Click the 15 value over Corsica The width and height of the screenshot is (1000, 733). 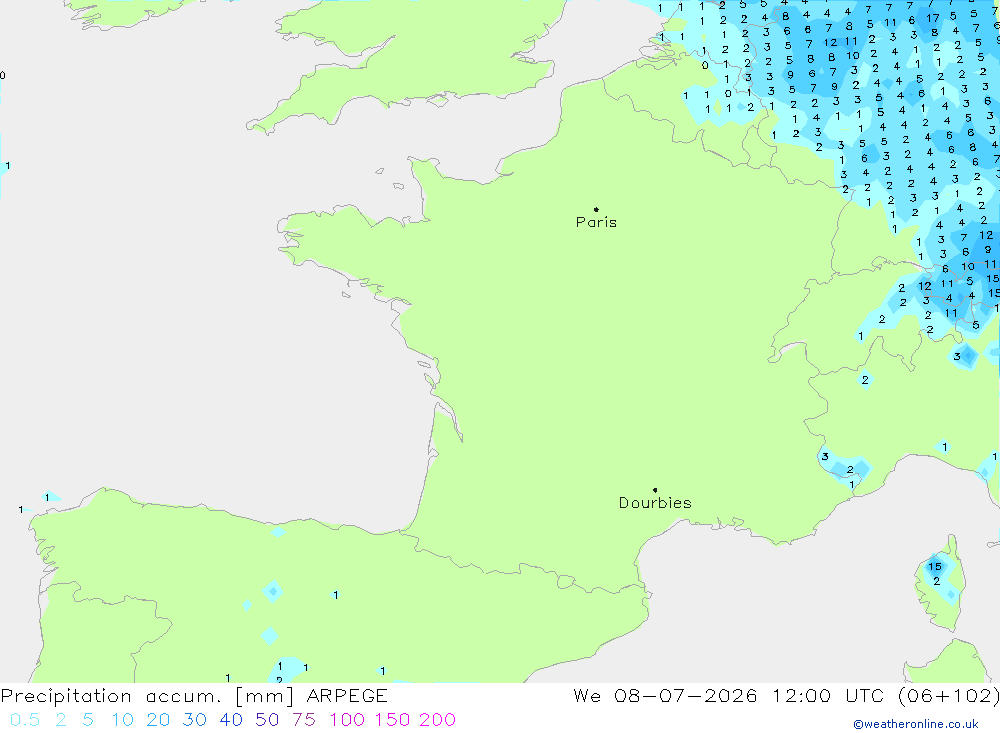[x=934, y=566]
